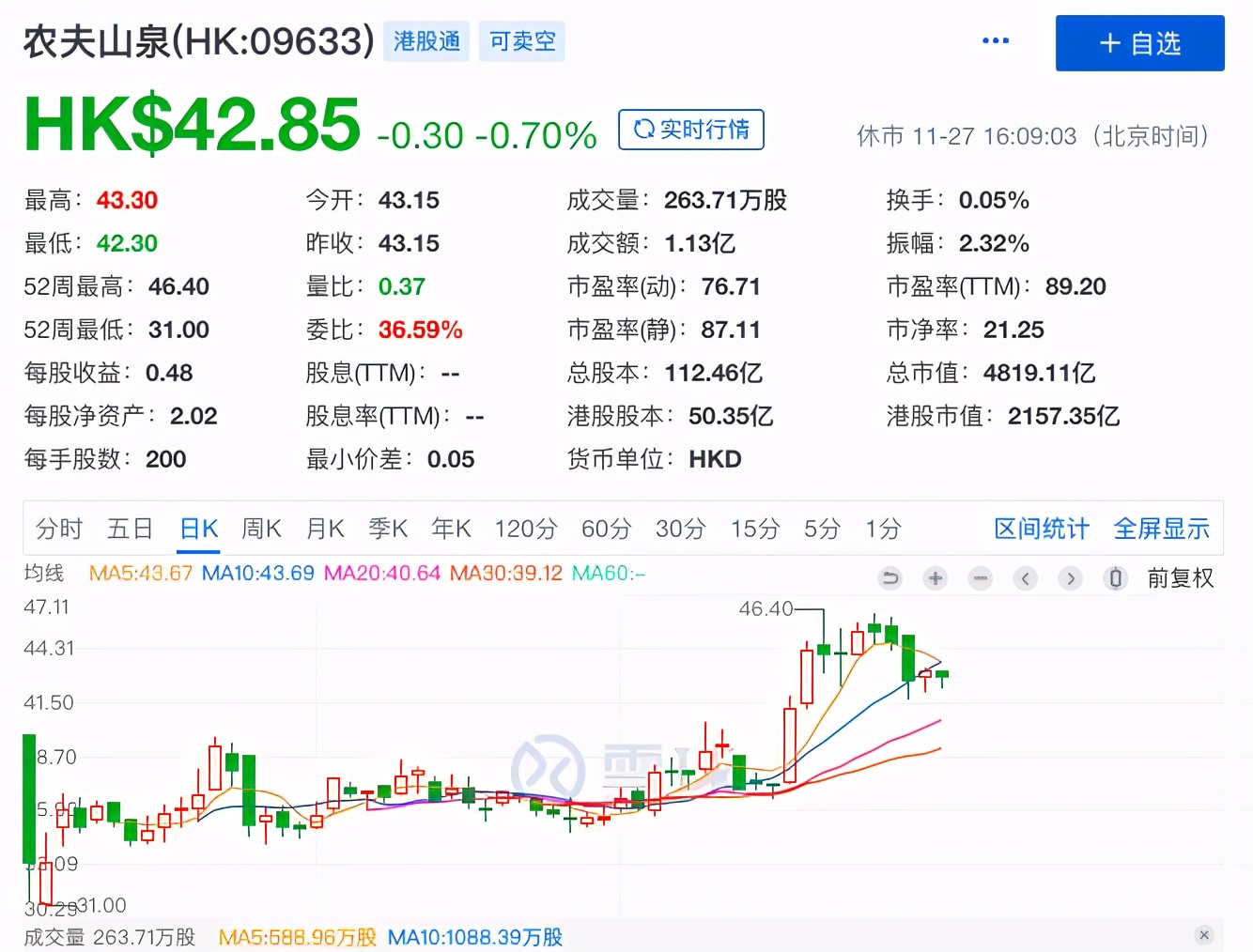Open more options via the ellipsis icon
This screenshot has width=1253, height=952.
click(995, 39)
